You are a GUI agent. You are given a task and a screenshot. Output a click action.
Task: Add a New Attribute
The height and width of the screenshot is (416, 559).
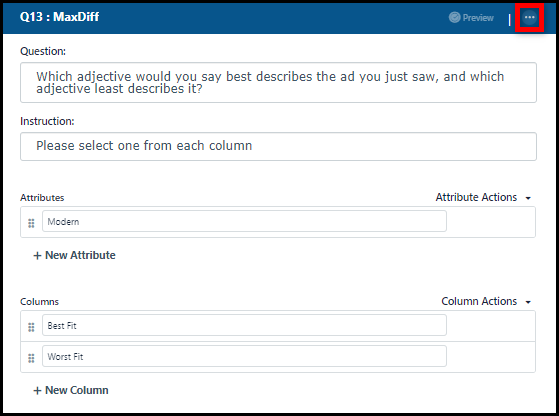click(x=74, y=255)
